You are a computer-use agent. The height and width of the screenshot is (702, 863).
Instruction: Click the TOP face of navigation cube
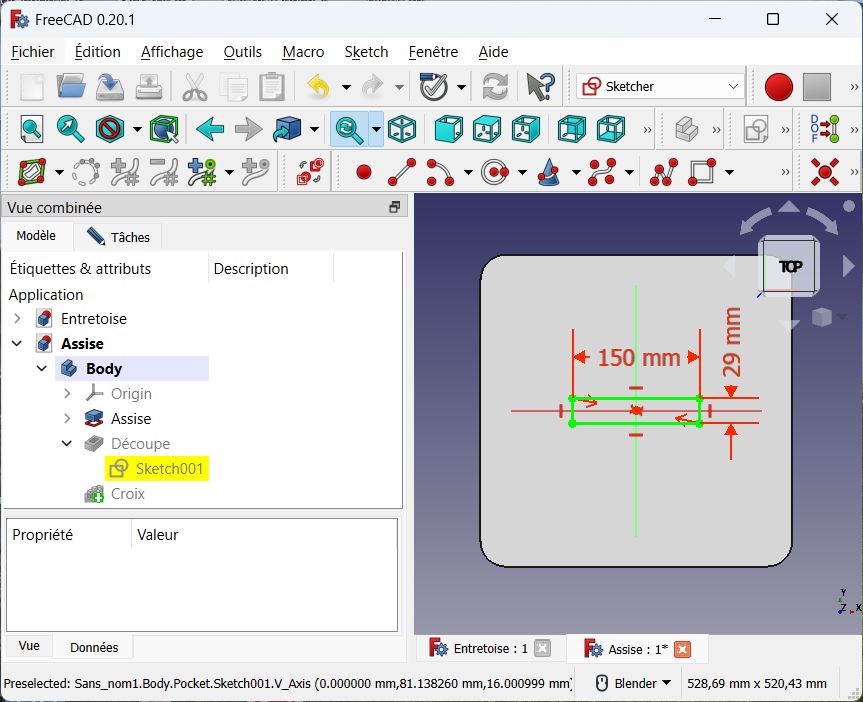tap(790, 267)
